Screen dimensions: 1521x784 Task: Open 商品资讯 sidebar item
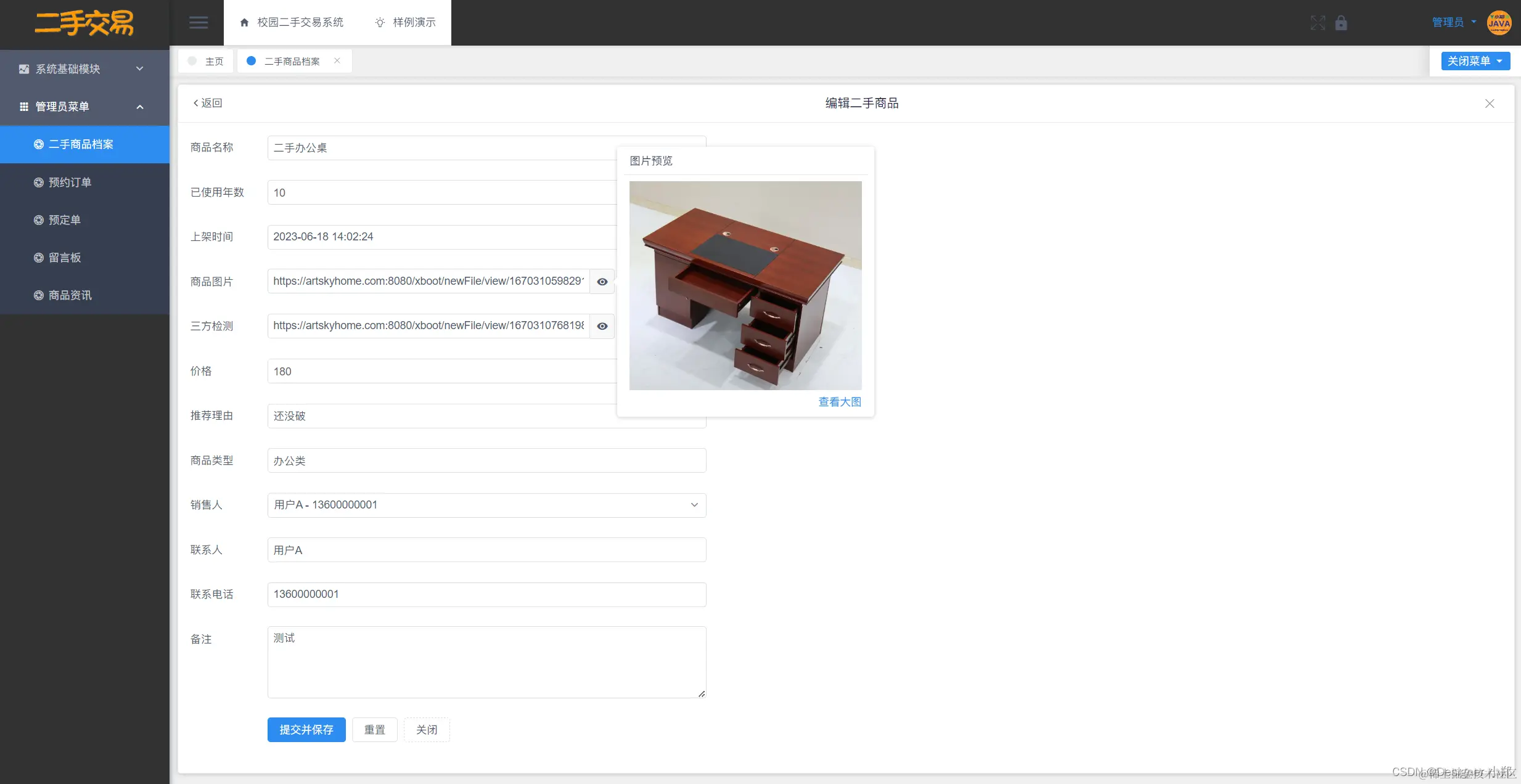click(x=70, y=295)
